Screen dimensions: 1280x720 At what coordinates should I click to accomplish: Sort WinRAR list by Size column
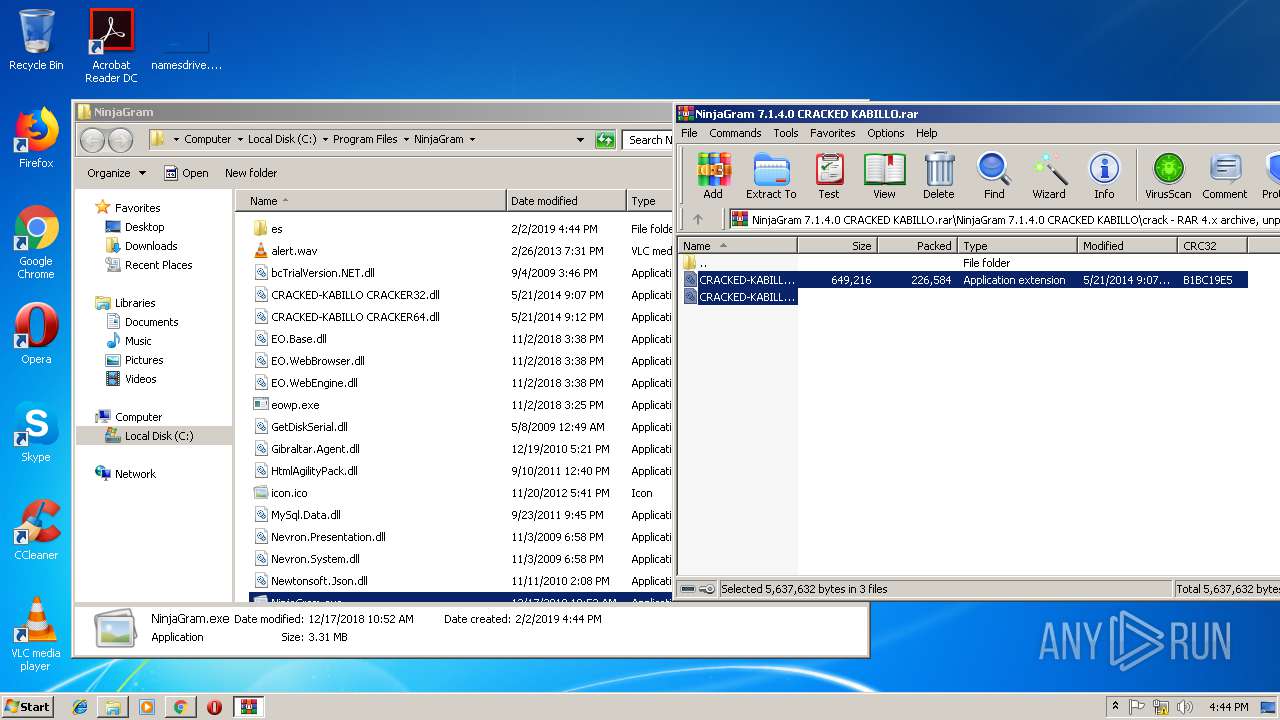click(x=838, y=245)
